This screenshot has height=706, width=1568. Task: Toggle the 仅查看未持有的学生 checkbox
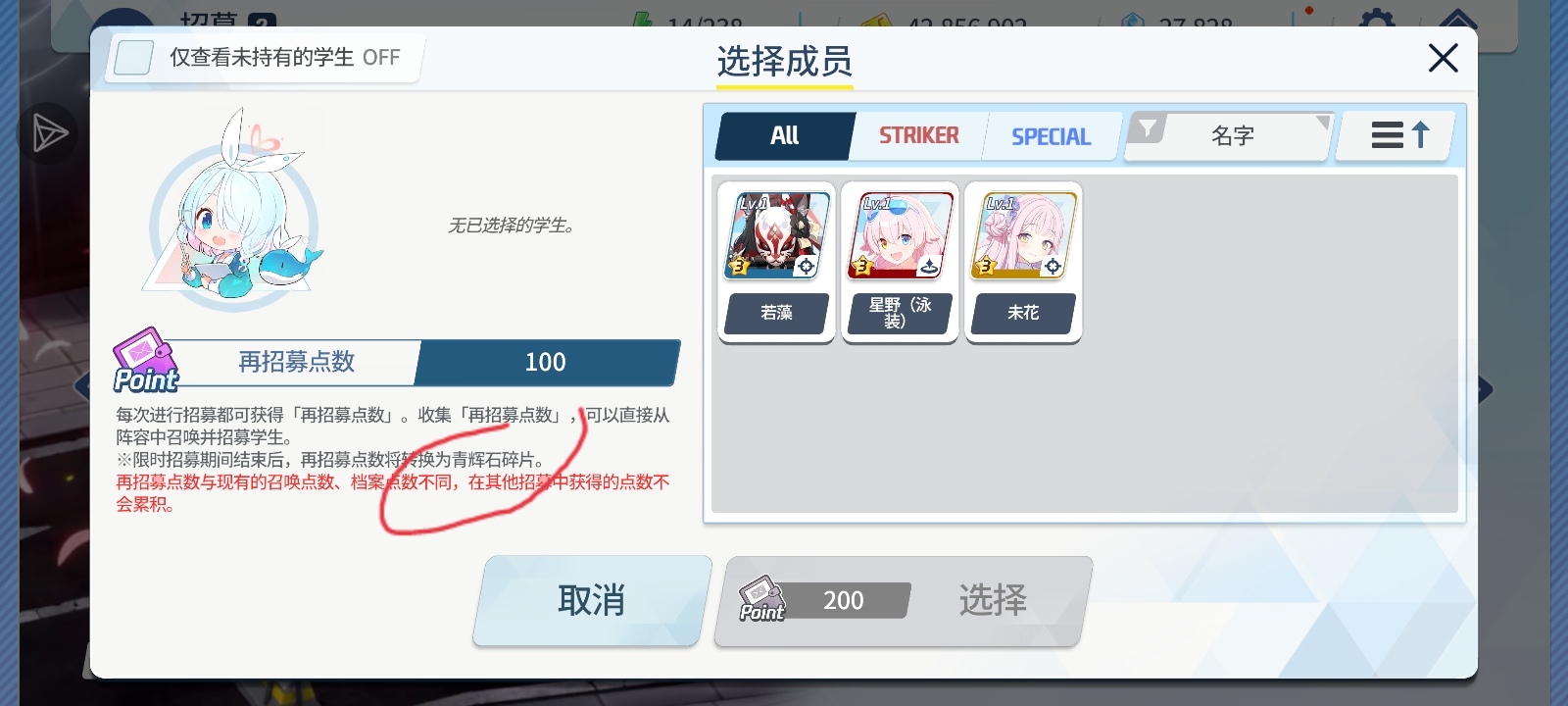133,58
